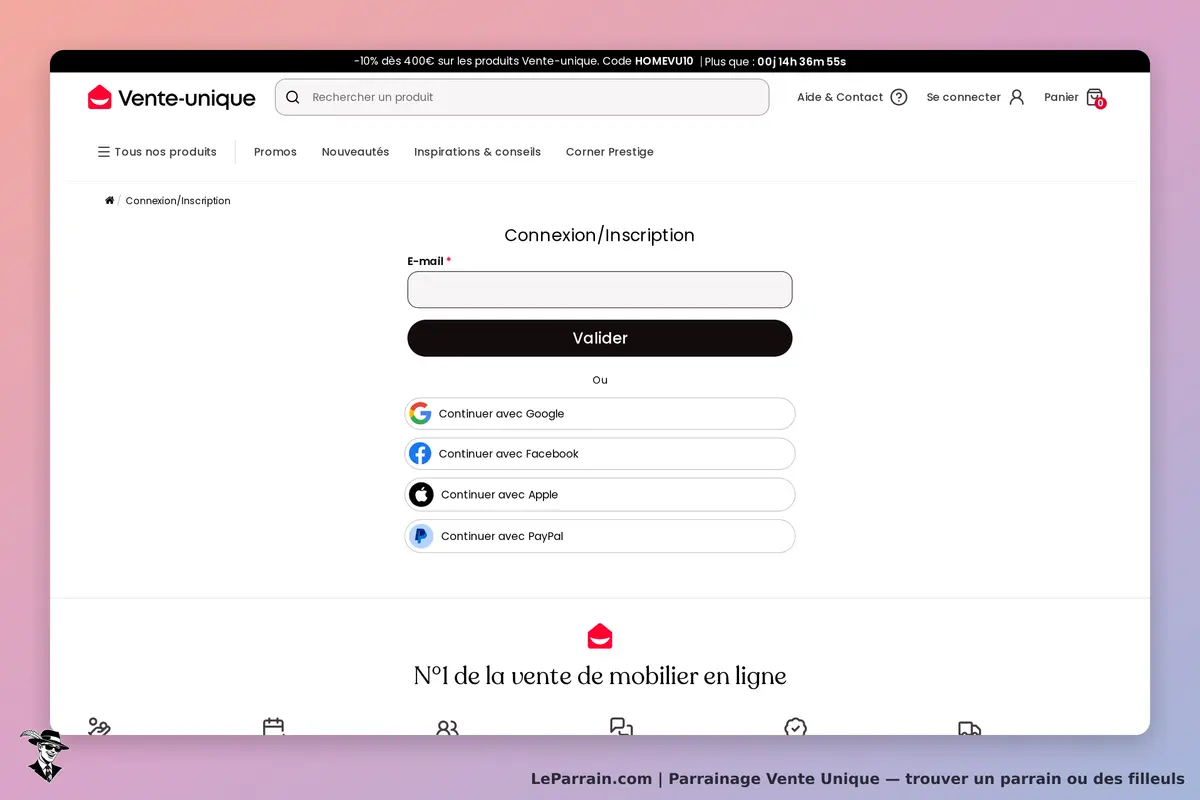Click the Connexion/Inscription heading
This screenshot has height=800, width=1200.
(600, 235)
